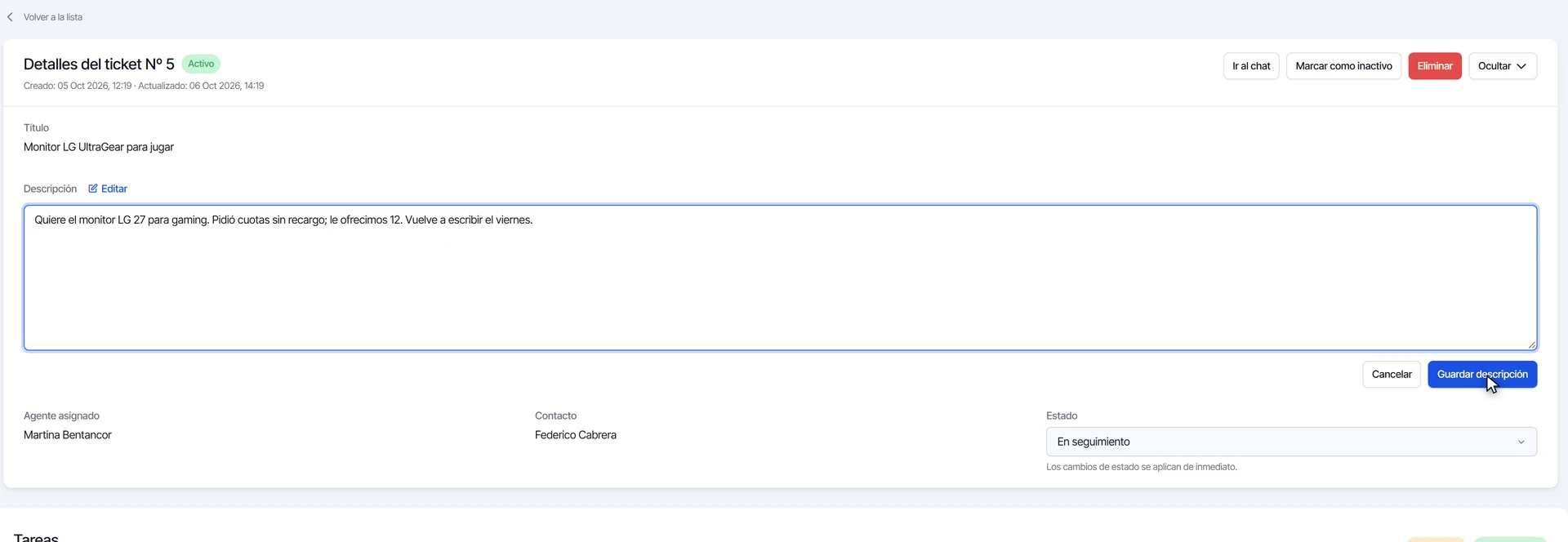
Task: Click the assigned agent Martina Bentancor
Action: pyautogui.click(x=68, y=435)
